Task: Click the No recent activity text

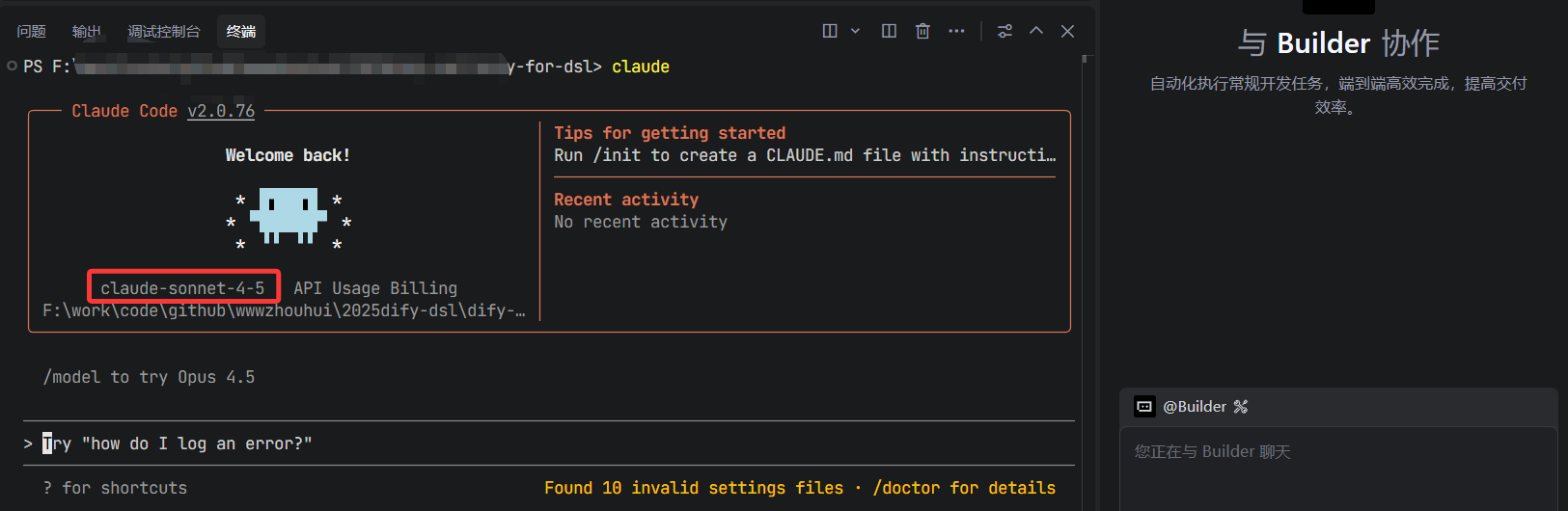Action: [x=641, y=222]
